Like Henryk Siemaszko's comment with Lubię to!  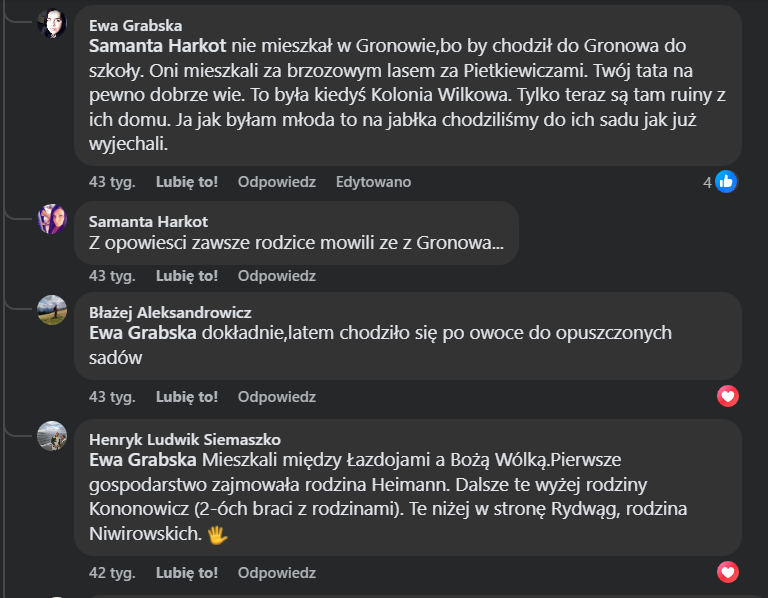pyautogui.click(x=186, y=573)
